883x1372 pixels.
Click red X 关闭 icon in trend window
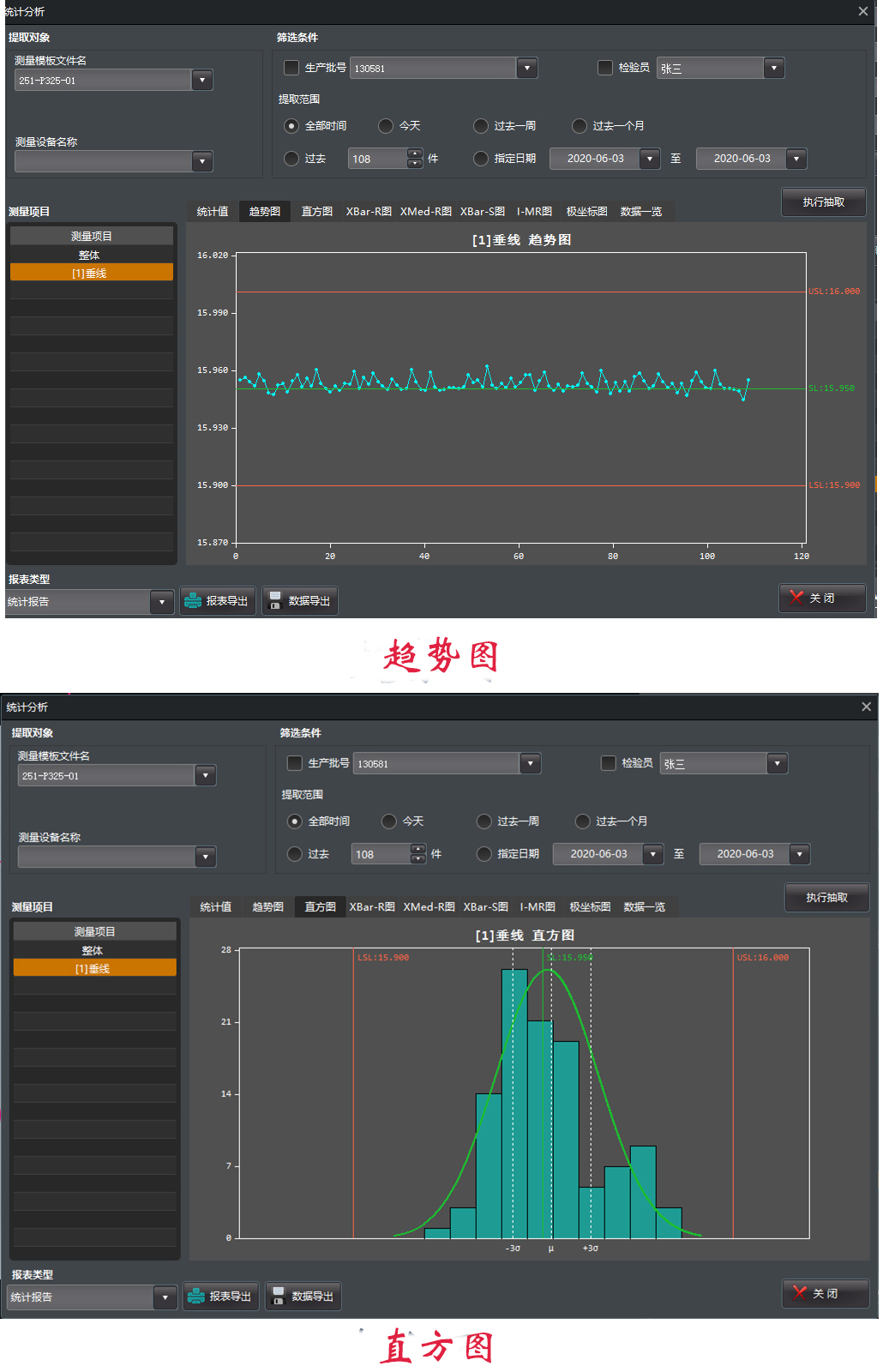click(796, 598)
